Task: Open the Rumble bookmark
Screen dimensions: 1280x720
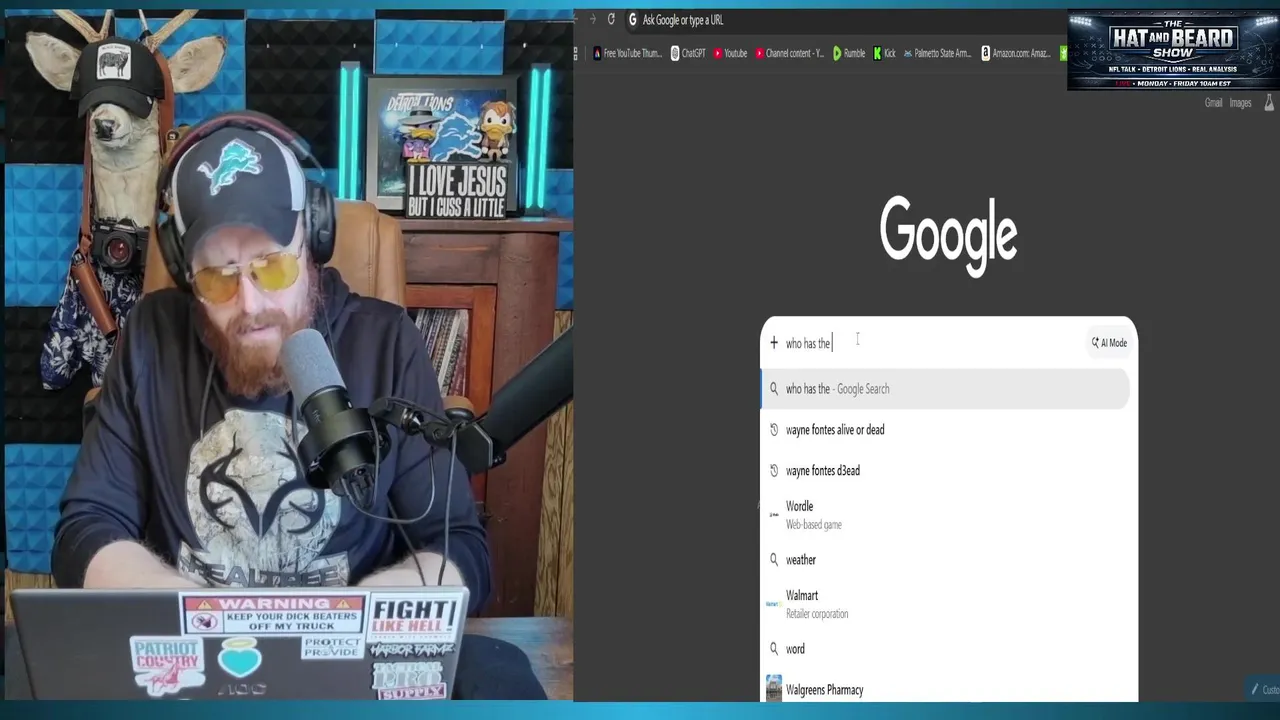Action: point(849,53)
